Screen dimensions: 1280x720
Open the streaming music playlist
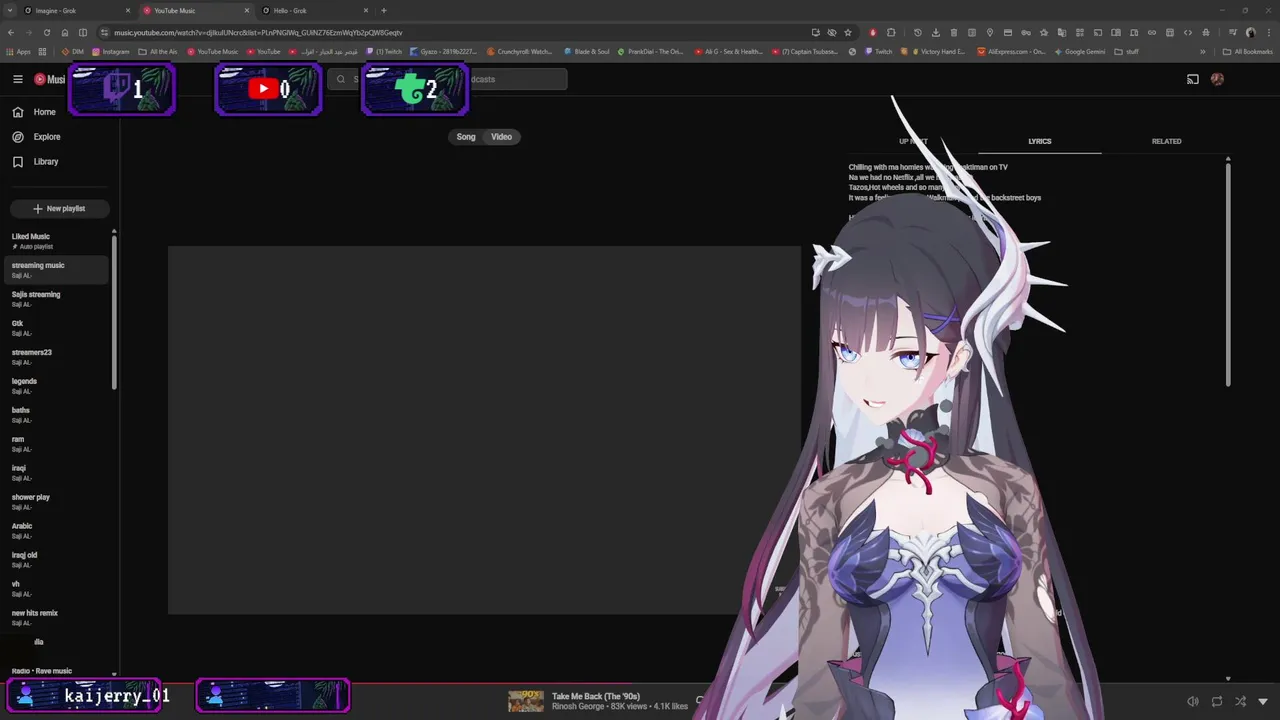(x=58, y=270)
